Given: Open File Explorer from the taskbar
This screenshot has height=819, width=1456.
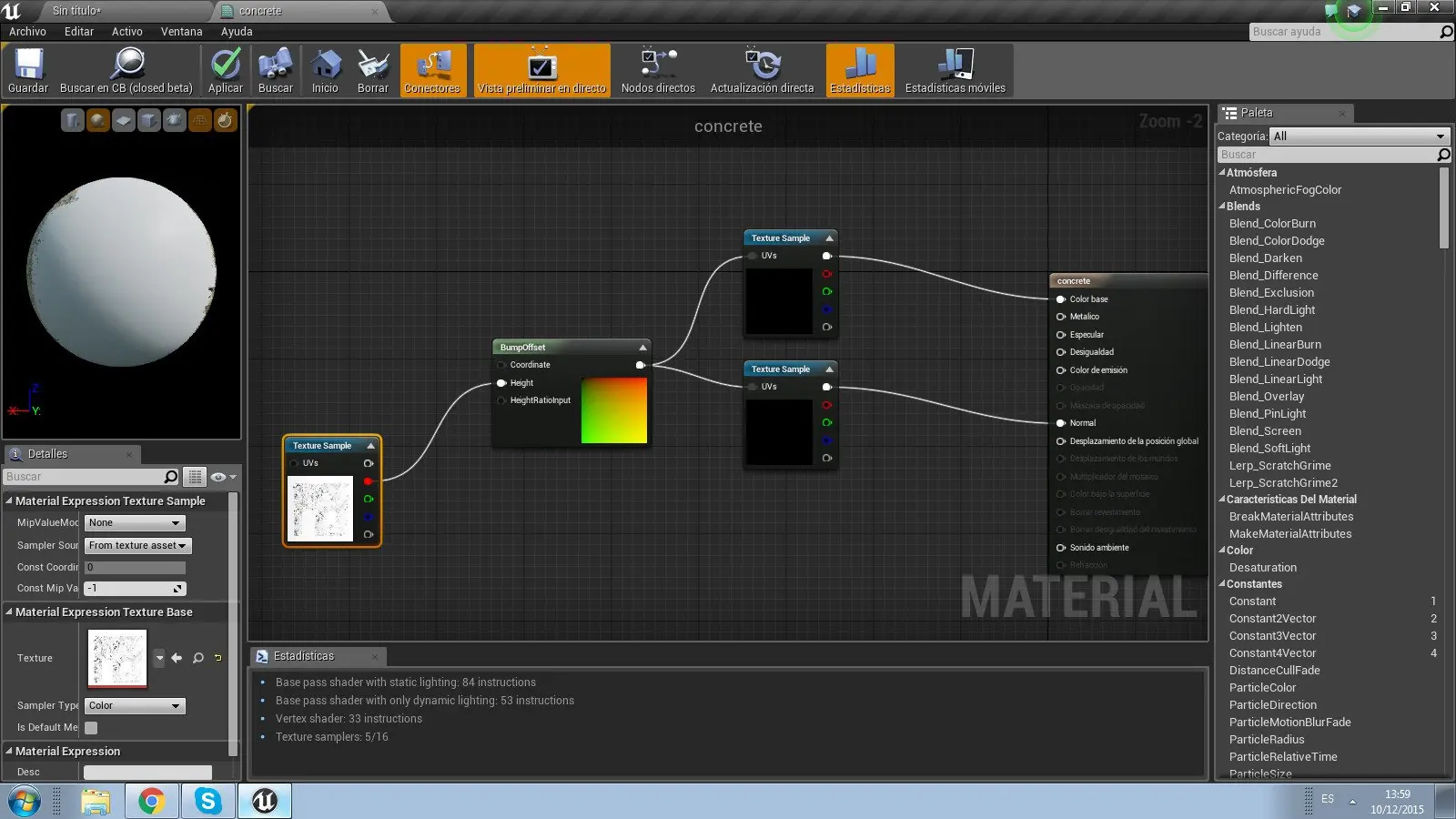Looking at the screenshot, I should (95, 801).
